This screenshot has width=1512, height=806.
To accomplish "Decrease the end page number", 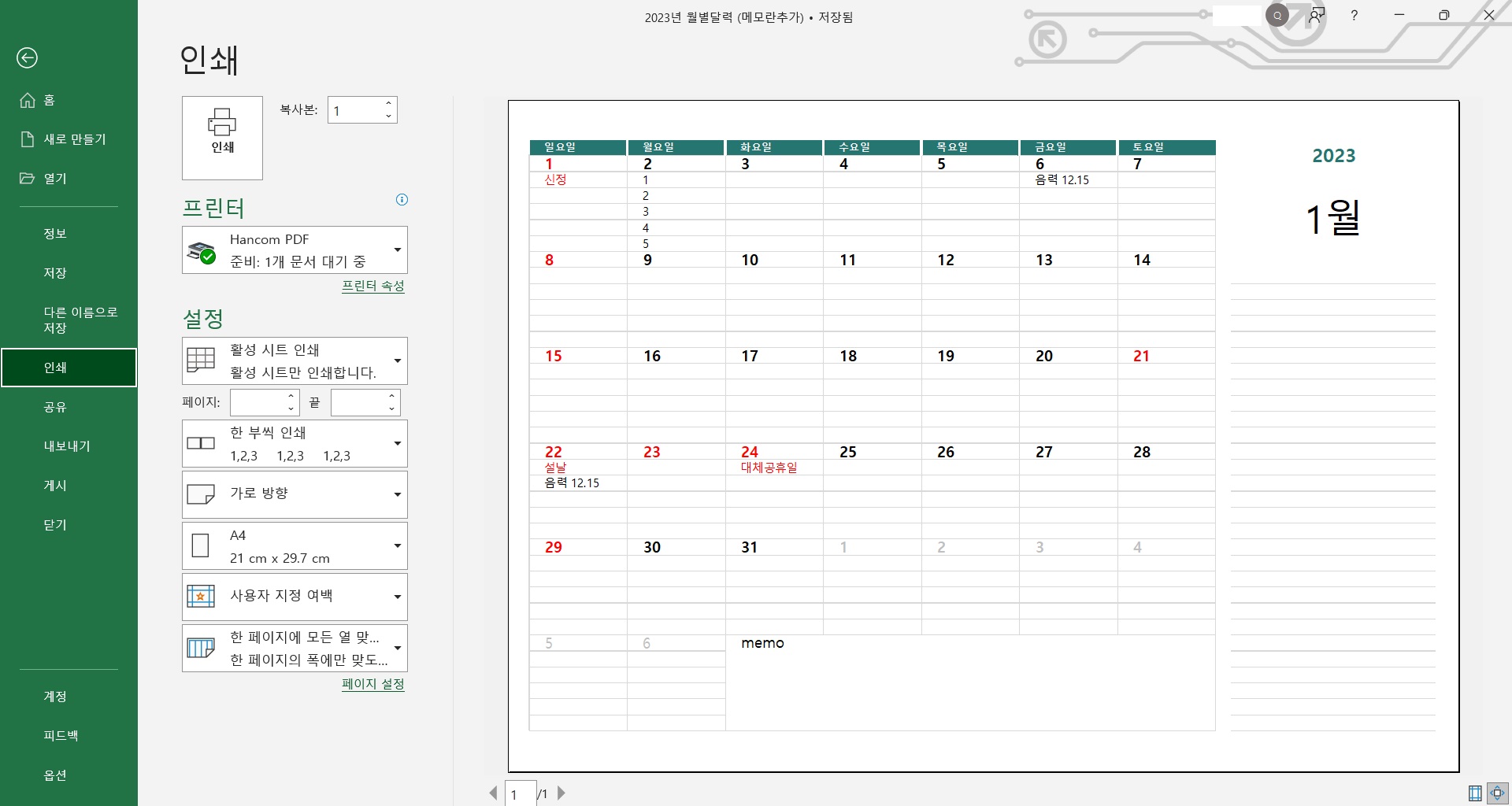I will coord(392,409).
